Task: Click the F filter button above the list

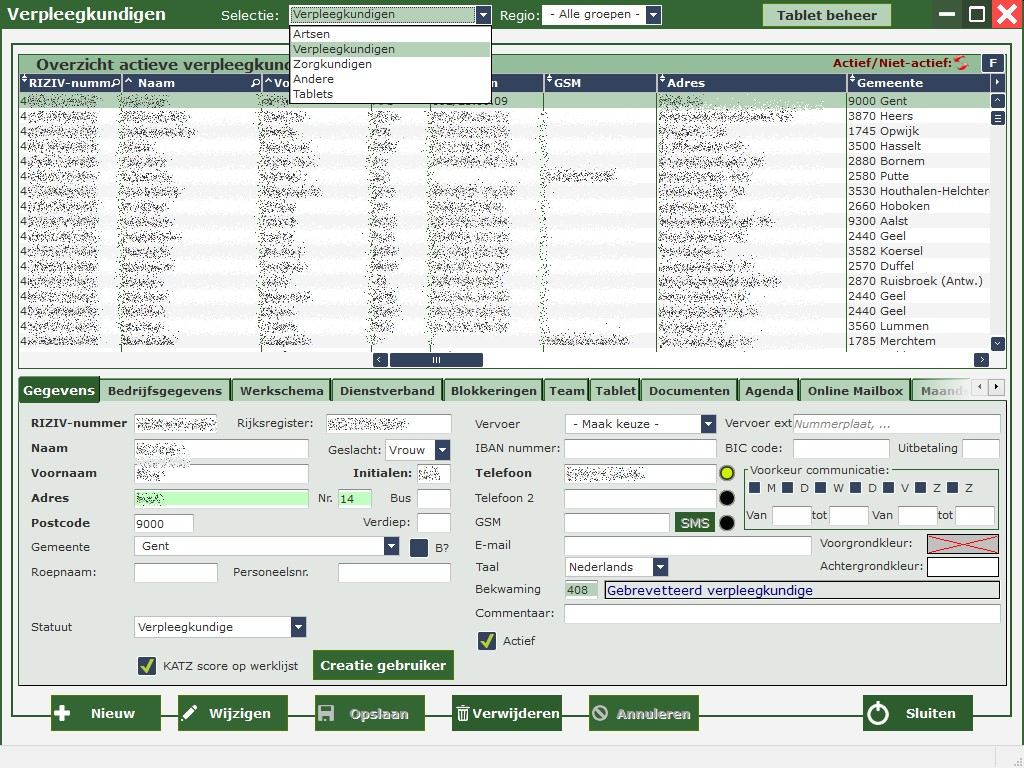Action: coord(992,63)
